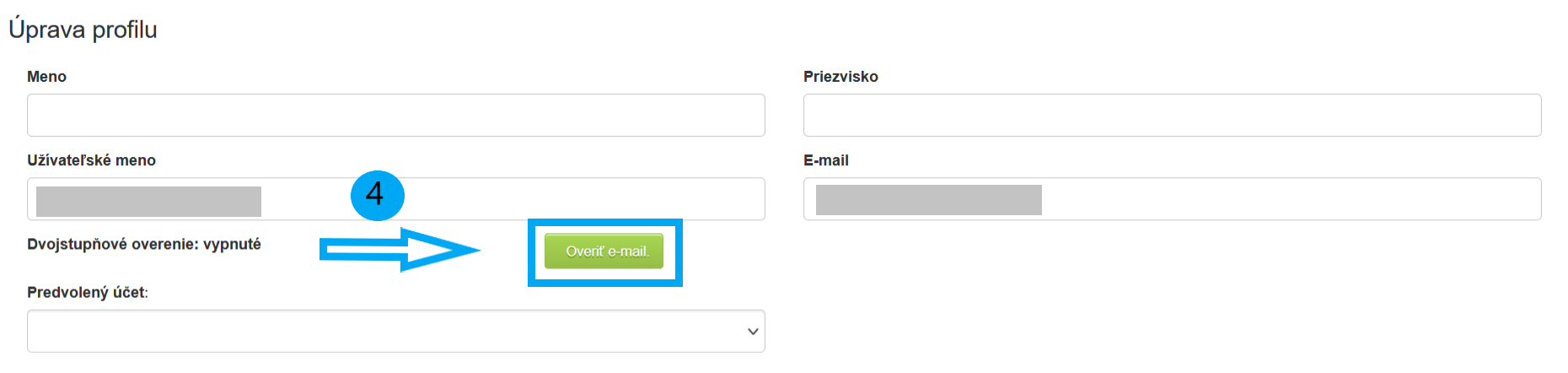Click the Užívateľské meno label
The width and height of the screenshot is (1568, 373).
click(91, 160)
